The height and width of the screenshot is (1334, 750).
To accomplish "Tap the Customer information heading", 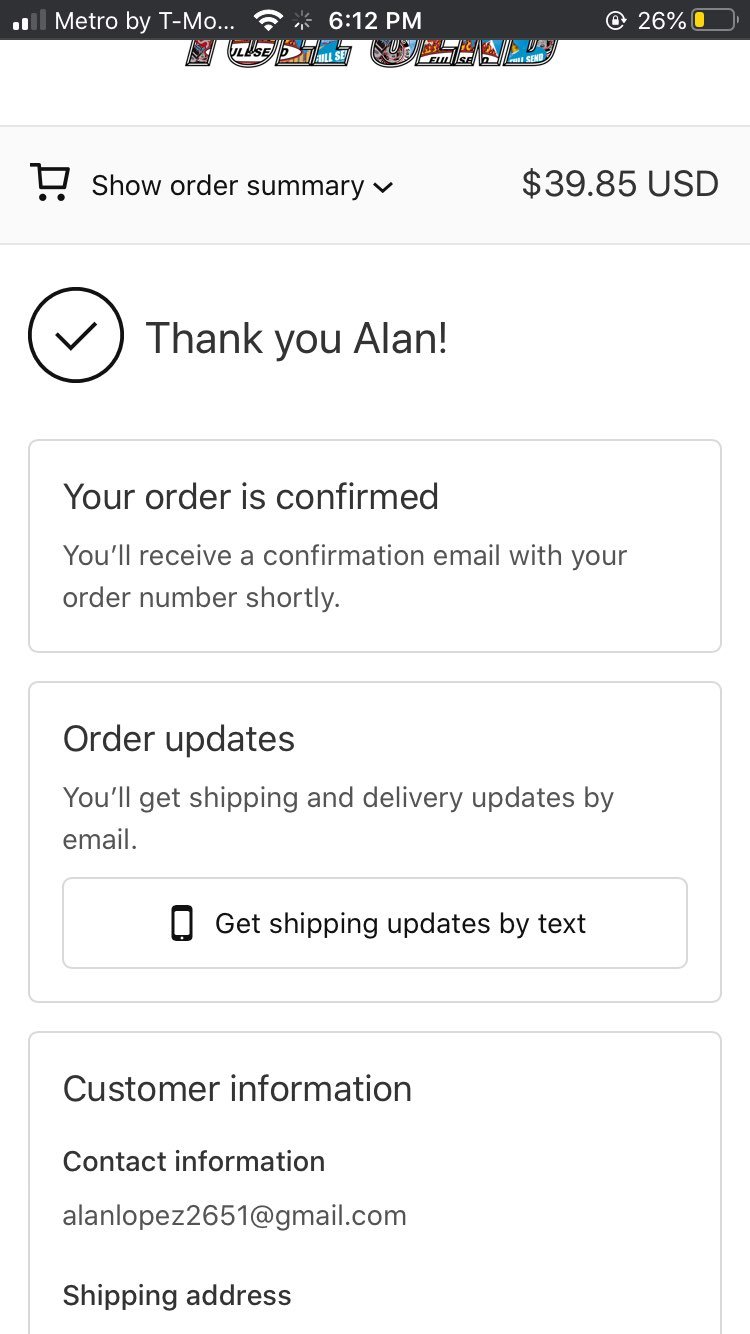I will pos(237,1089).
